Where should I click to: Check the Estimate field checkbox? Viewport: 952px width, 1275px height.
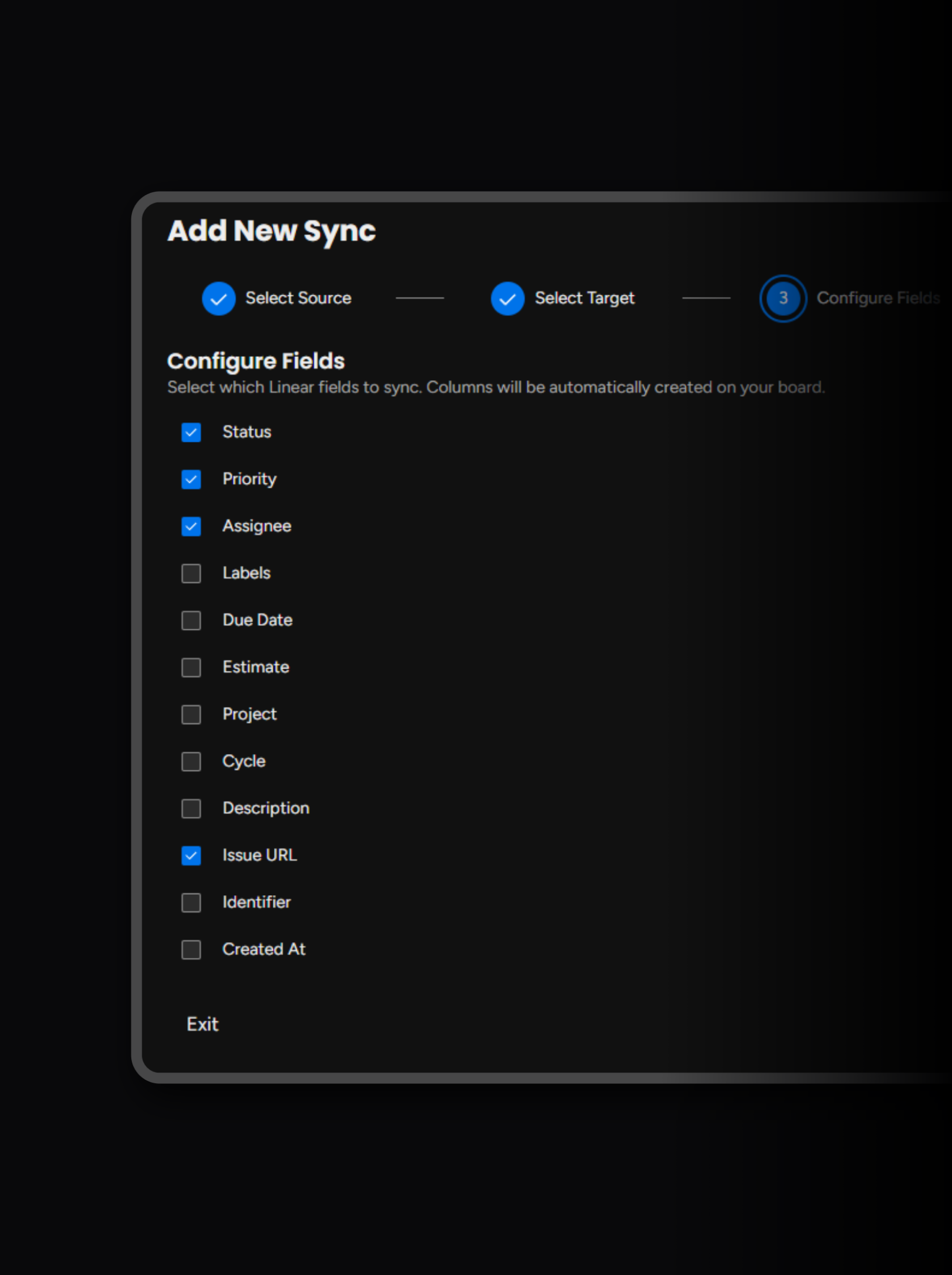(191, 667)
